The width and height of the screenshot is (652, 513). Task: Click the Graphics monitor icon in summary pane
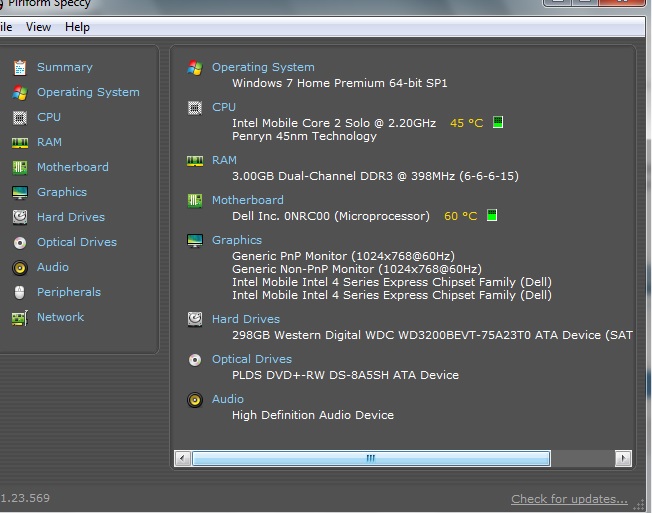195,240
